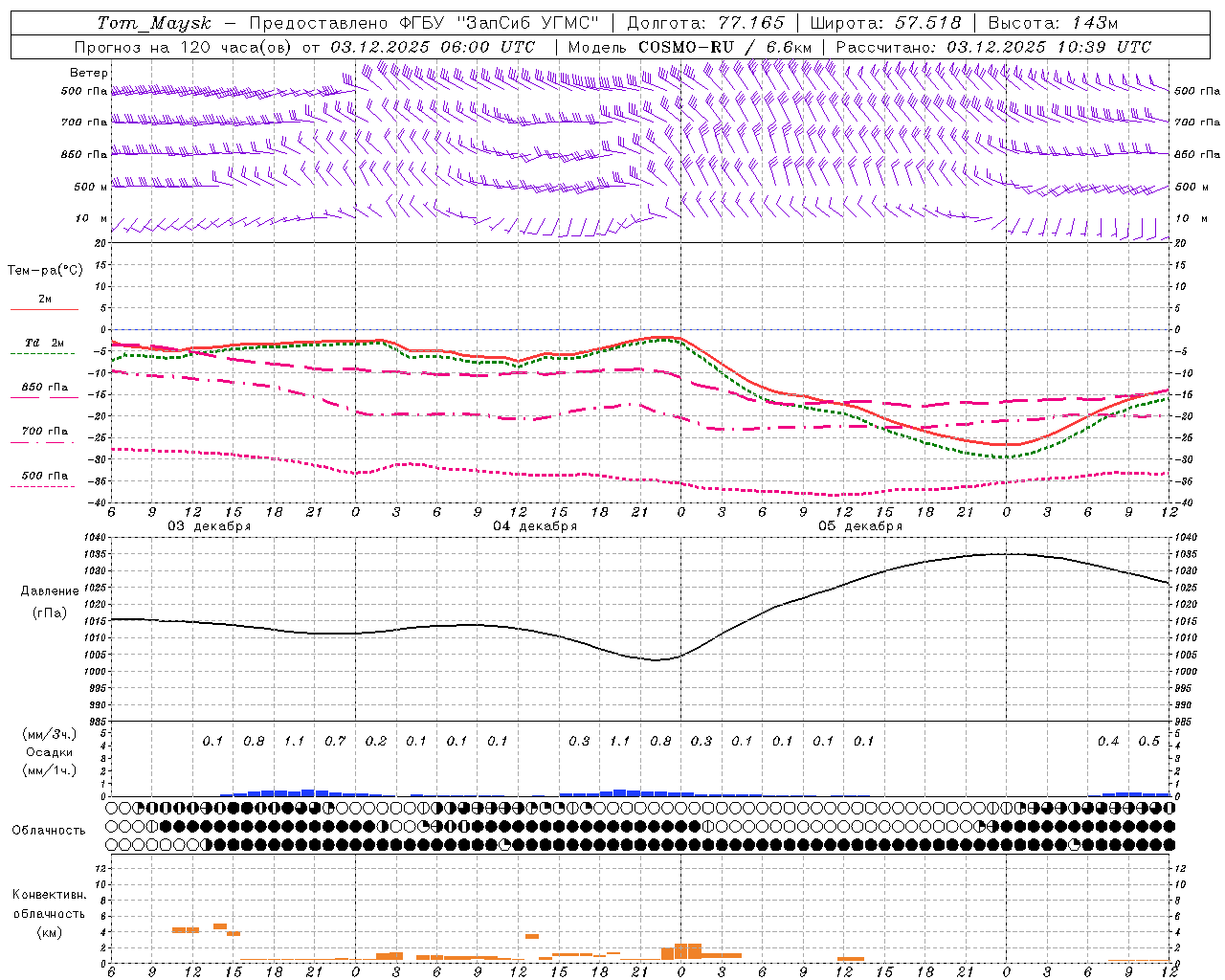1225x980 pixels.
Task: Click the "(км)" unit under convective cloudiness
Action: click(x=49, y=932)
